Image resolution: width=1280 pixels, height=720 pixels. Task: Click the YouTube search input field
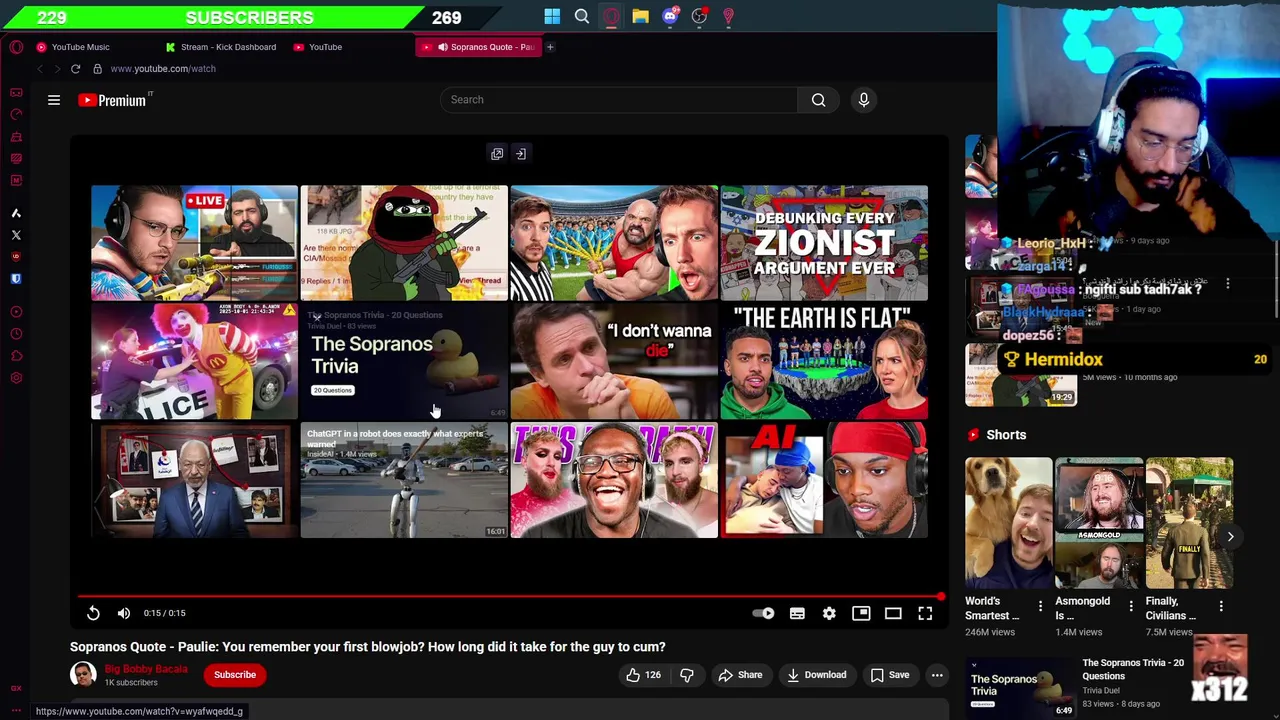point(619,100)
